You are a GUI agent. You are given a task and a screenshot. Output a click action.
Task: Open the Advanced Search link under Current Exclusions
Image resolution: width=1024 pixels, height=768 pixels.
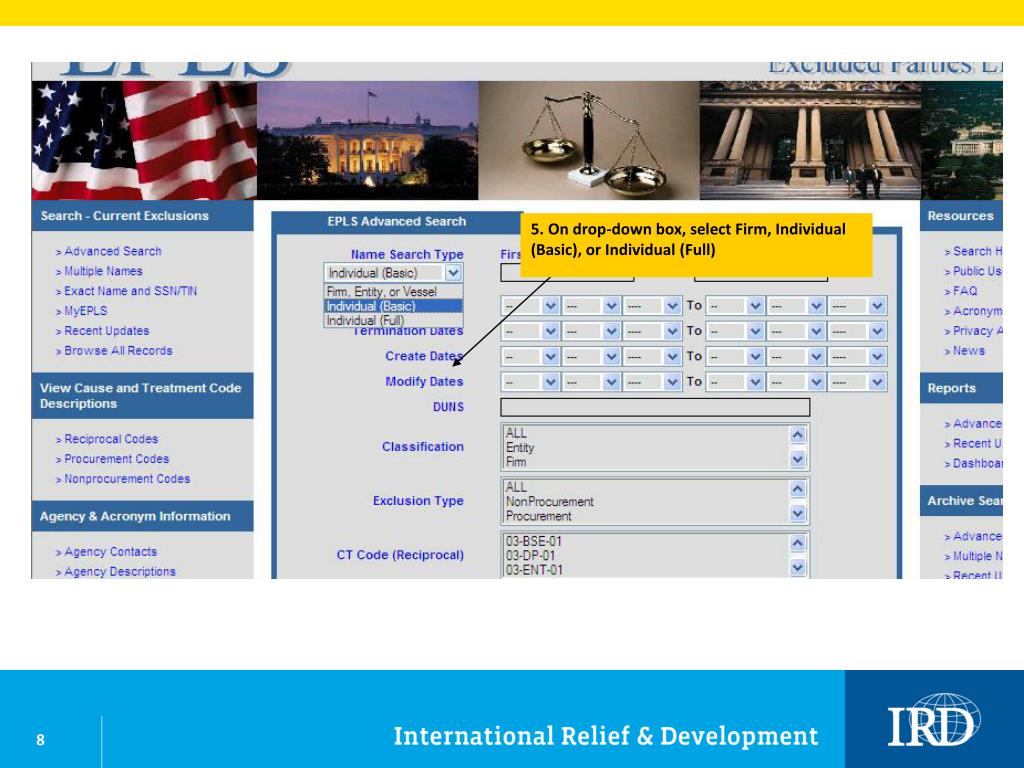click(x=112, y=251)
